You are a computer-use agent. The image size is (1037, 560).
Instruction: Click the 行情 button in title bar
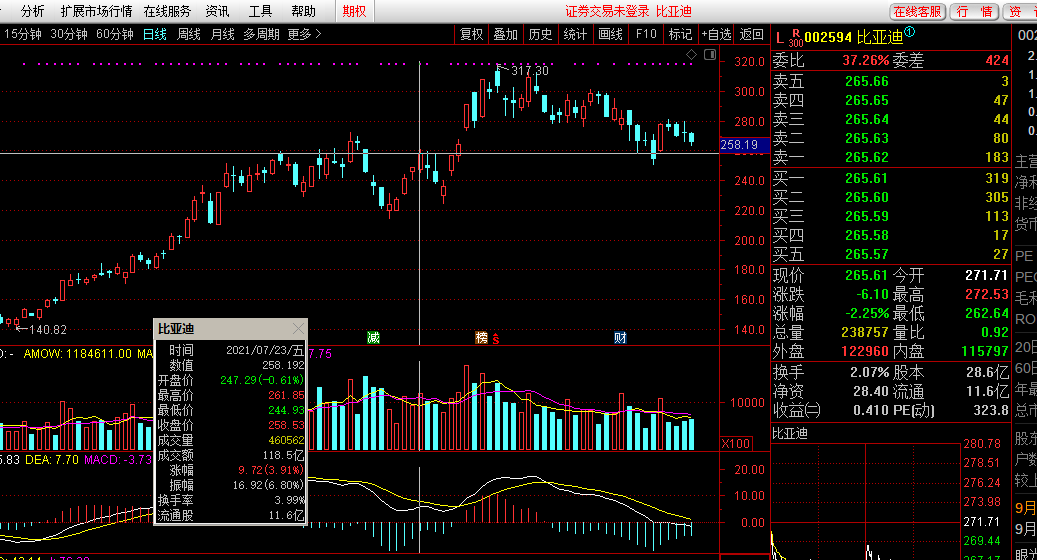click(975, 12)
